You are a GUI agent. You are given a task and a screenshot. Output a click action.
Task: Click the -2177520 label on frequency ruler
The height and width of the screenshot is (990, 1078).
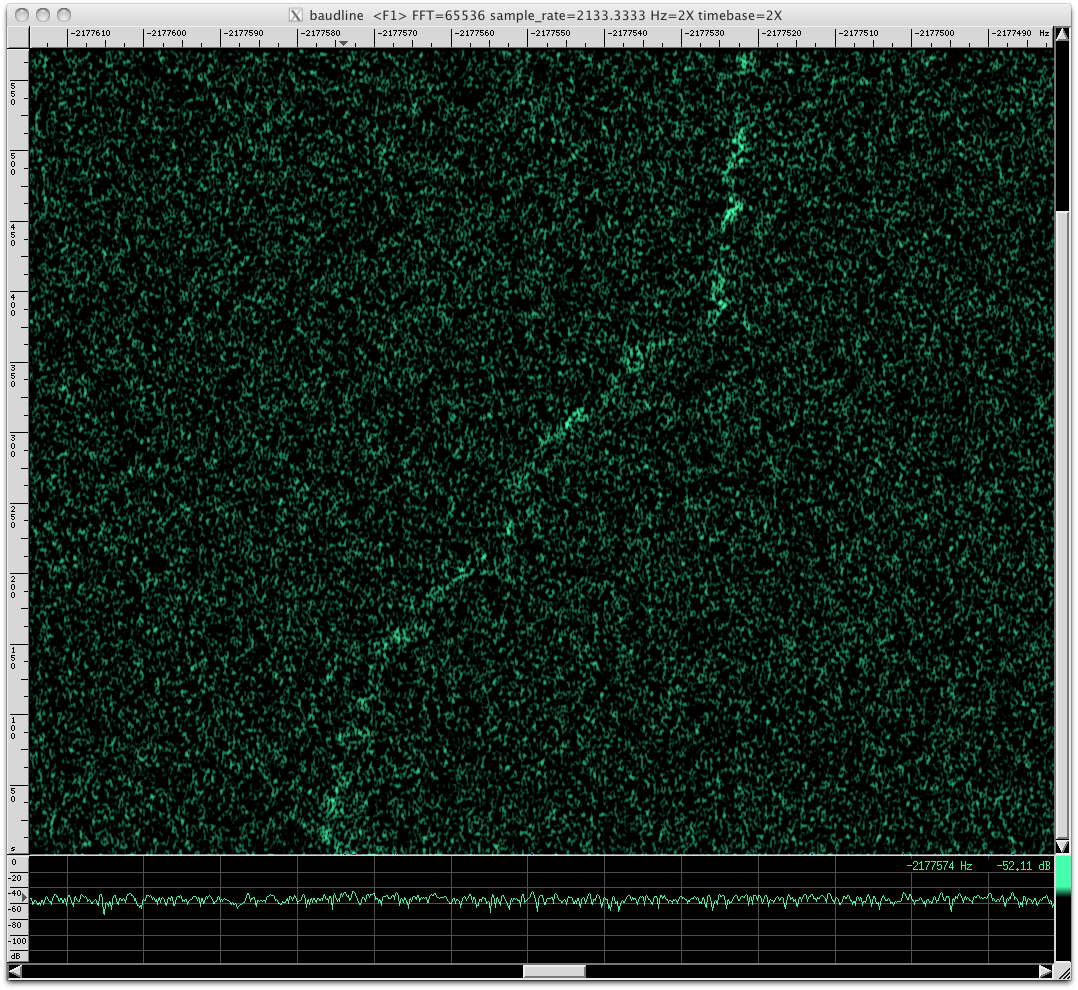tap(782, 33)
